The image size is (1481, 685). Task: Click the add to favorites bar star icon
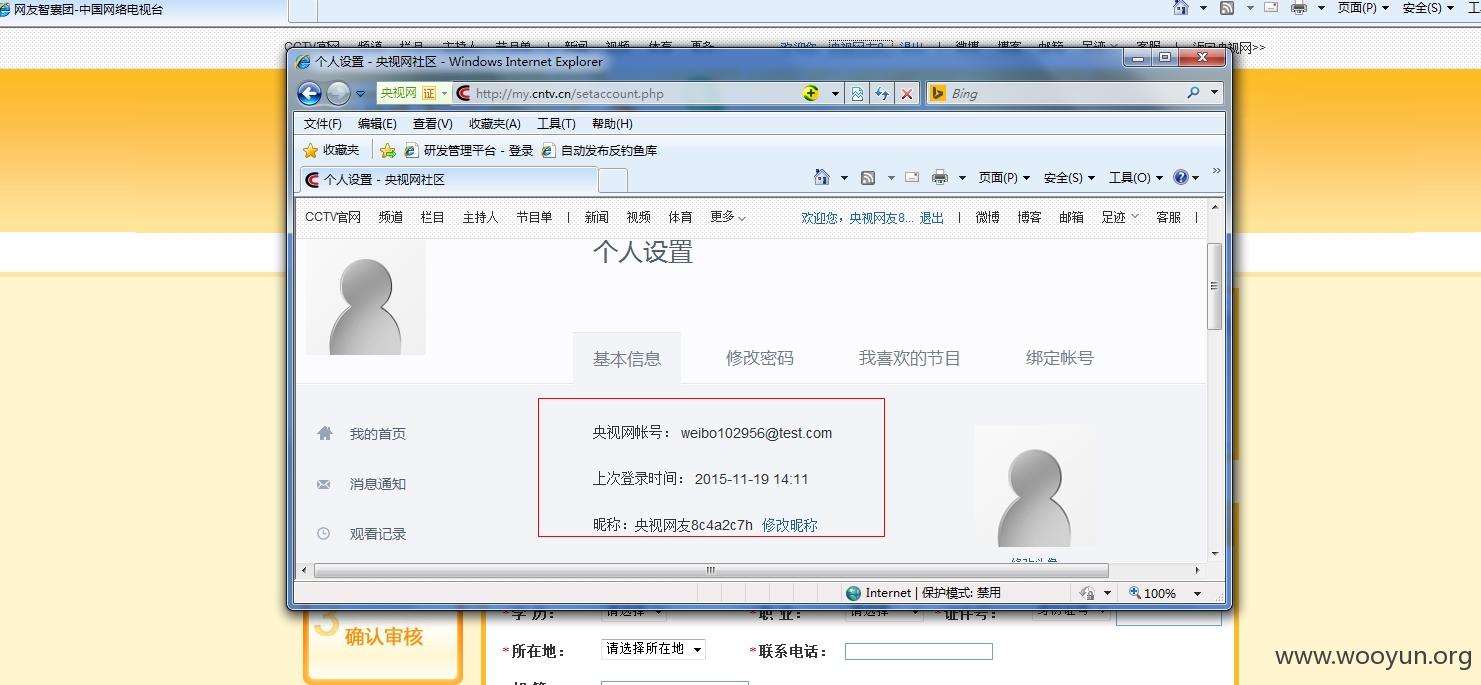[388, 151]
